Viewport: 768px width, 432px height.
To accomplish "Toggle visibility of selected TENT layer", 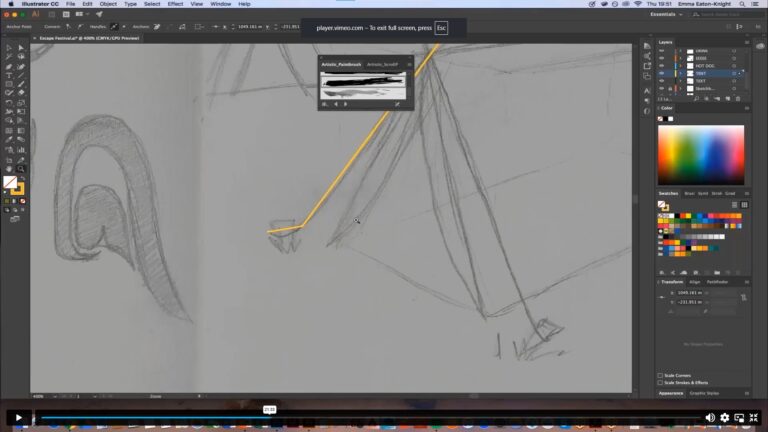I will point(662,73).
